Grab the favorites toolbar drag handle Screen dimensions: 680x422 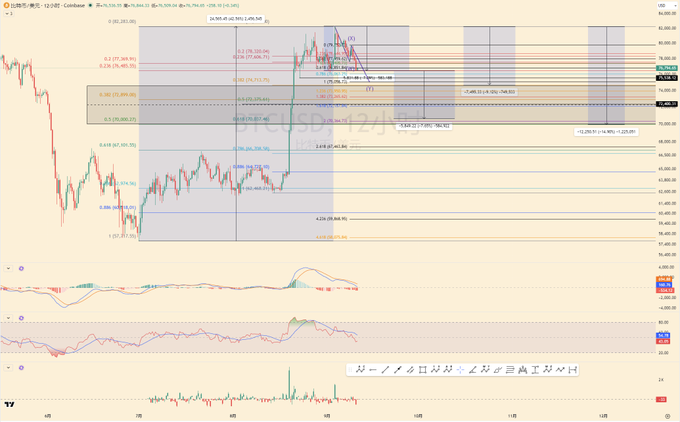point(350,370)
